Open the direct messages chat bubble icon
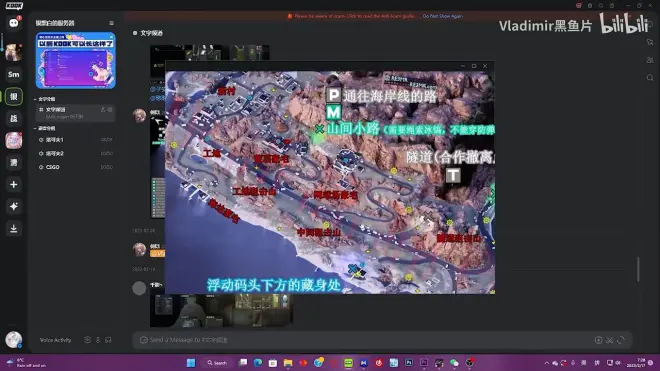 tap(13, 23)
